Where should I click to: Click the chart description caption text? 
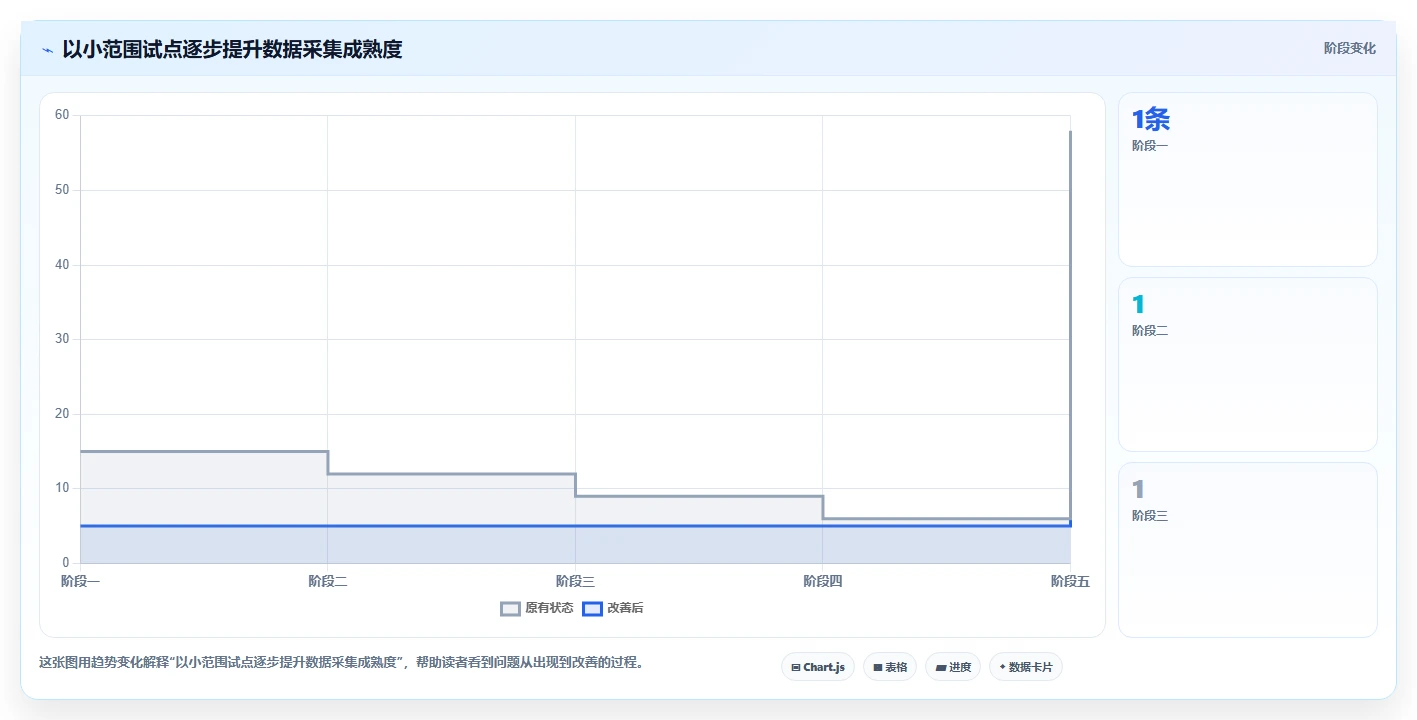341,662
